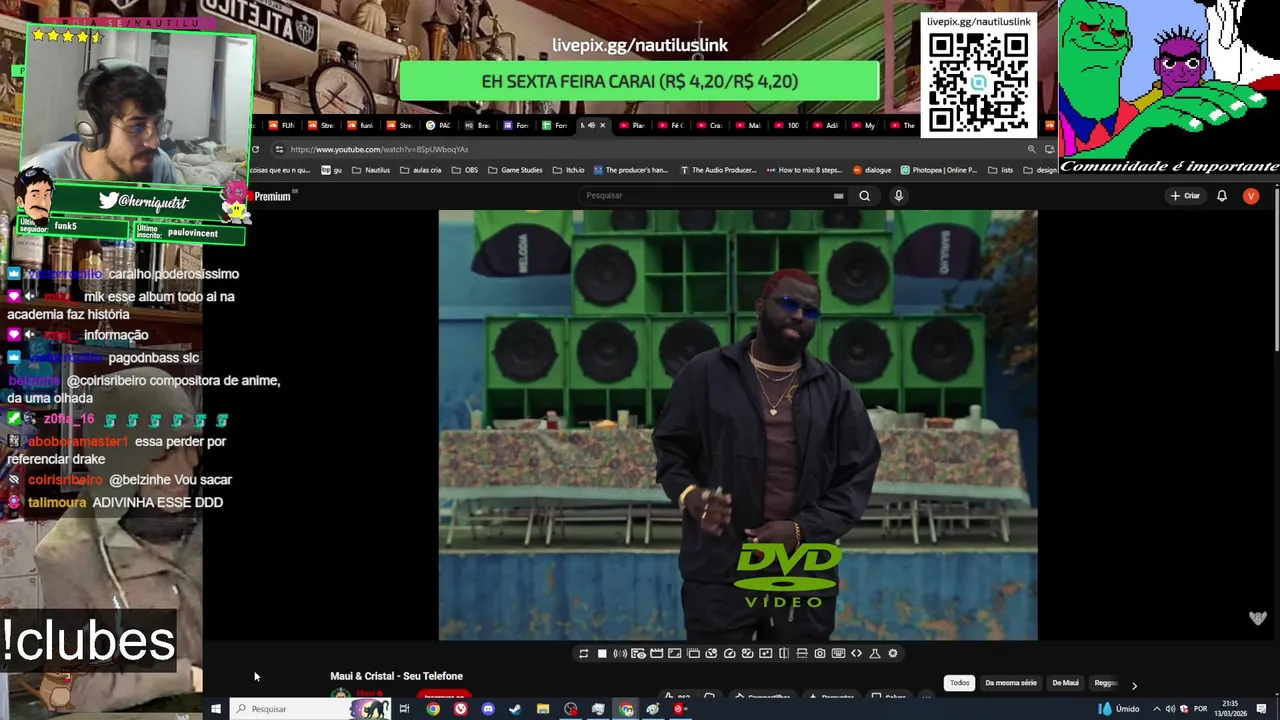
Task: Open the Windows Start menu
Action: 215,709
